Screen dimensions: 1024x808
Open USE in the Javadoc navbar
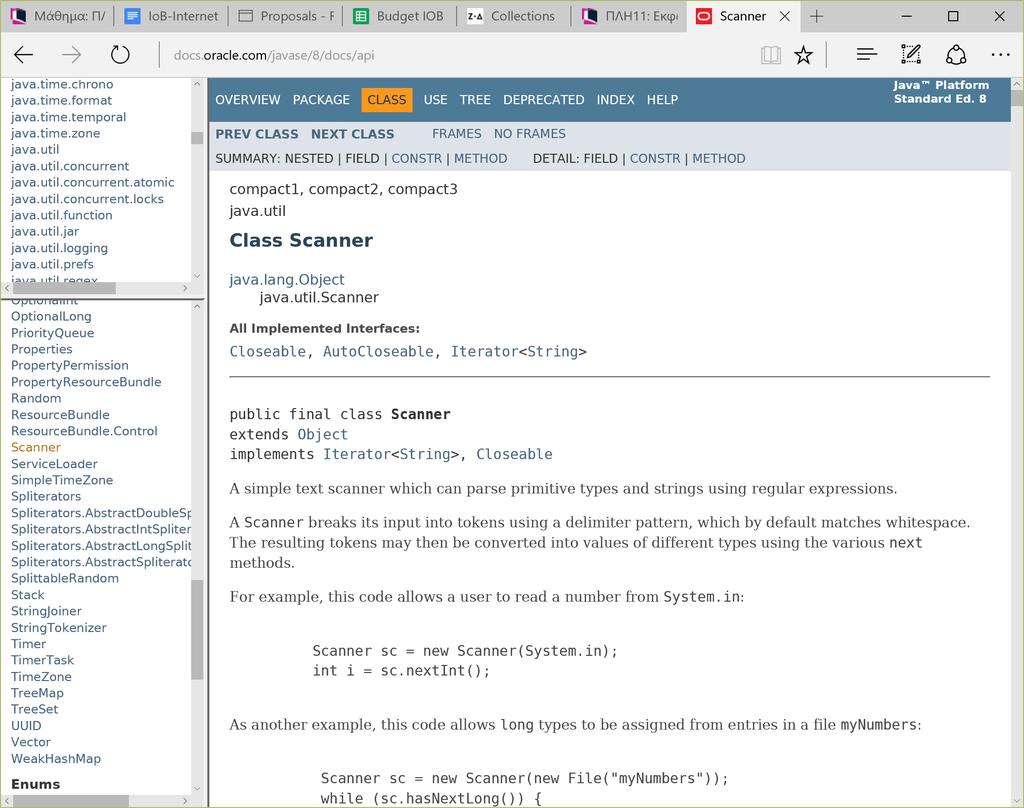coord(436,100)
